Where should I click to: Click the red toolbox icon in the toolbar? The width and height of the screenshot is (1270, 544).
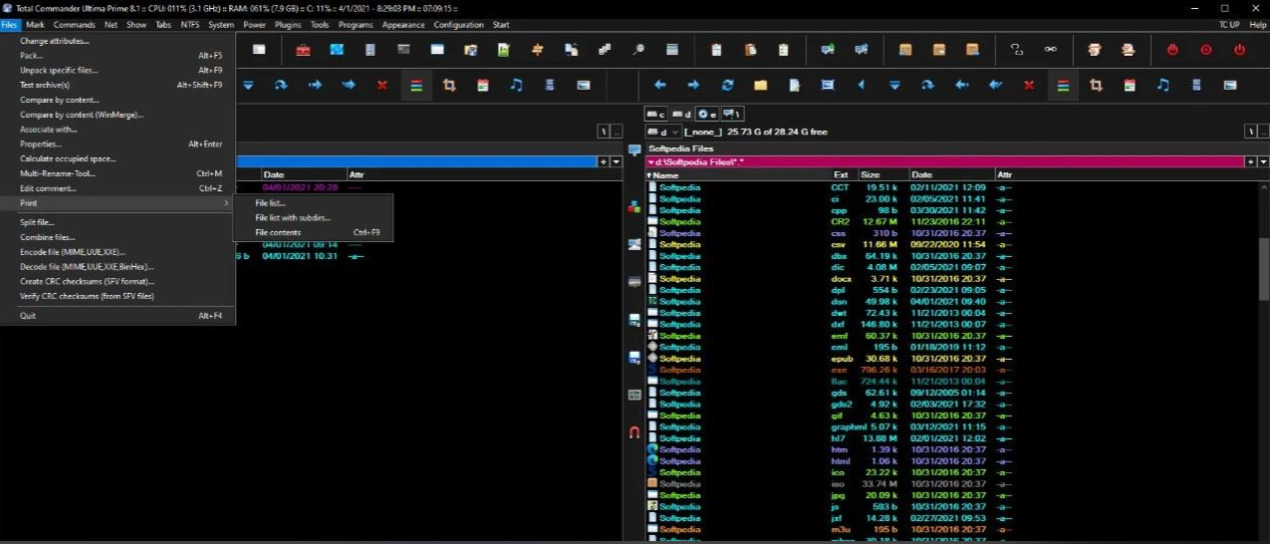tap(302, 49)
